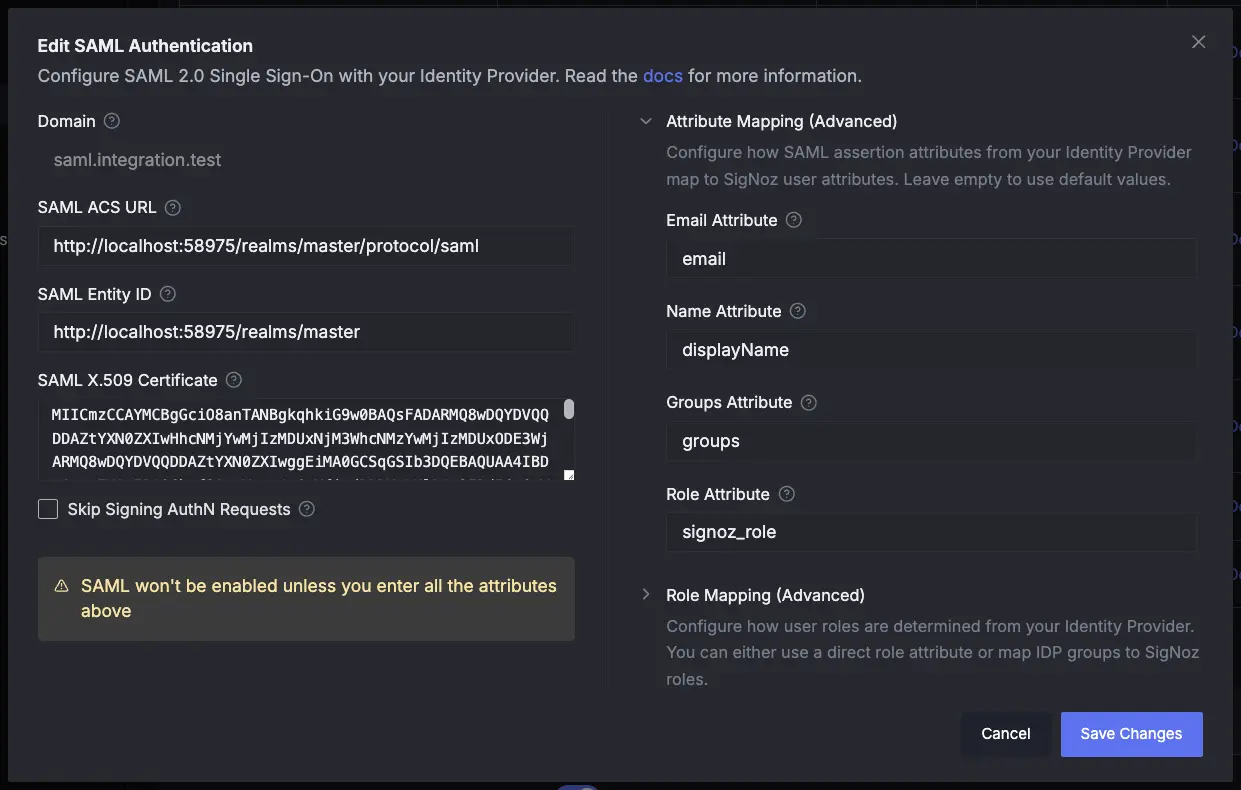The width and height of the screenshot is (1241, 790).
Task: Click the 'SAML won't be enabled' warning text
Action: coord(319,598)
